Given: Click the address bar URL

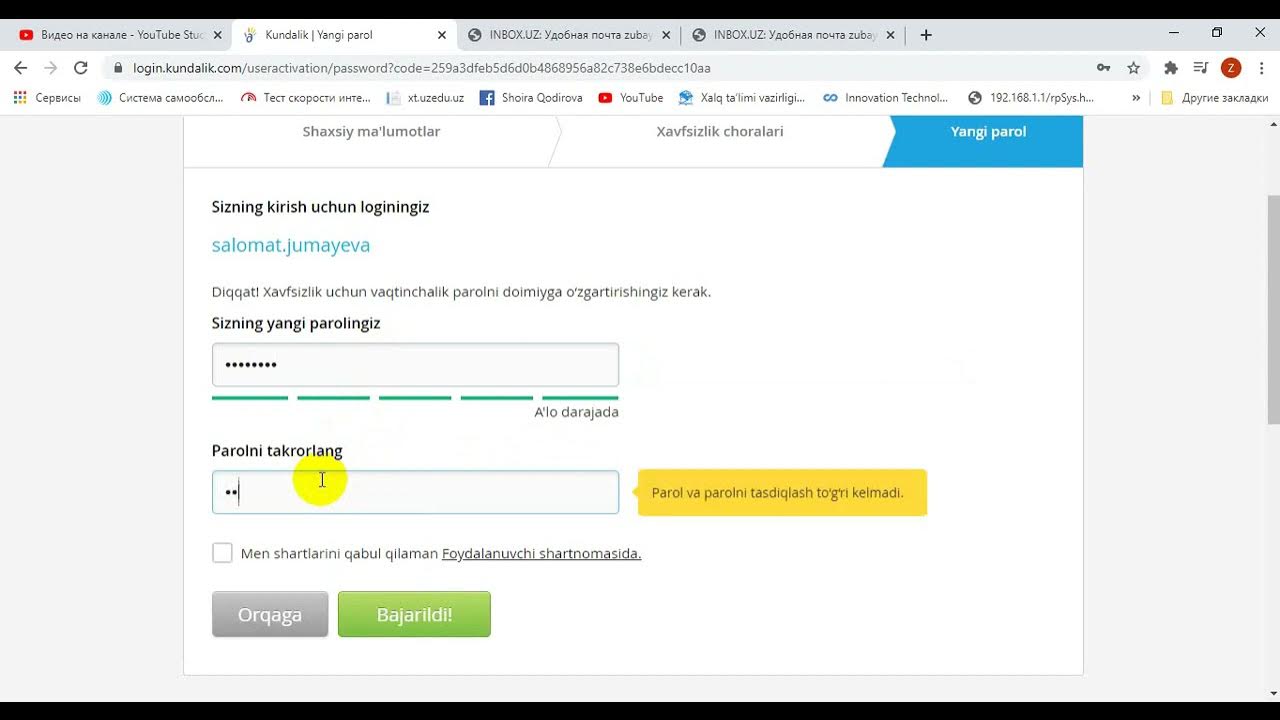Looking at the screenshot, I should point(422,68).
